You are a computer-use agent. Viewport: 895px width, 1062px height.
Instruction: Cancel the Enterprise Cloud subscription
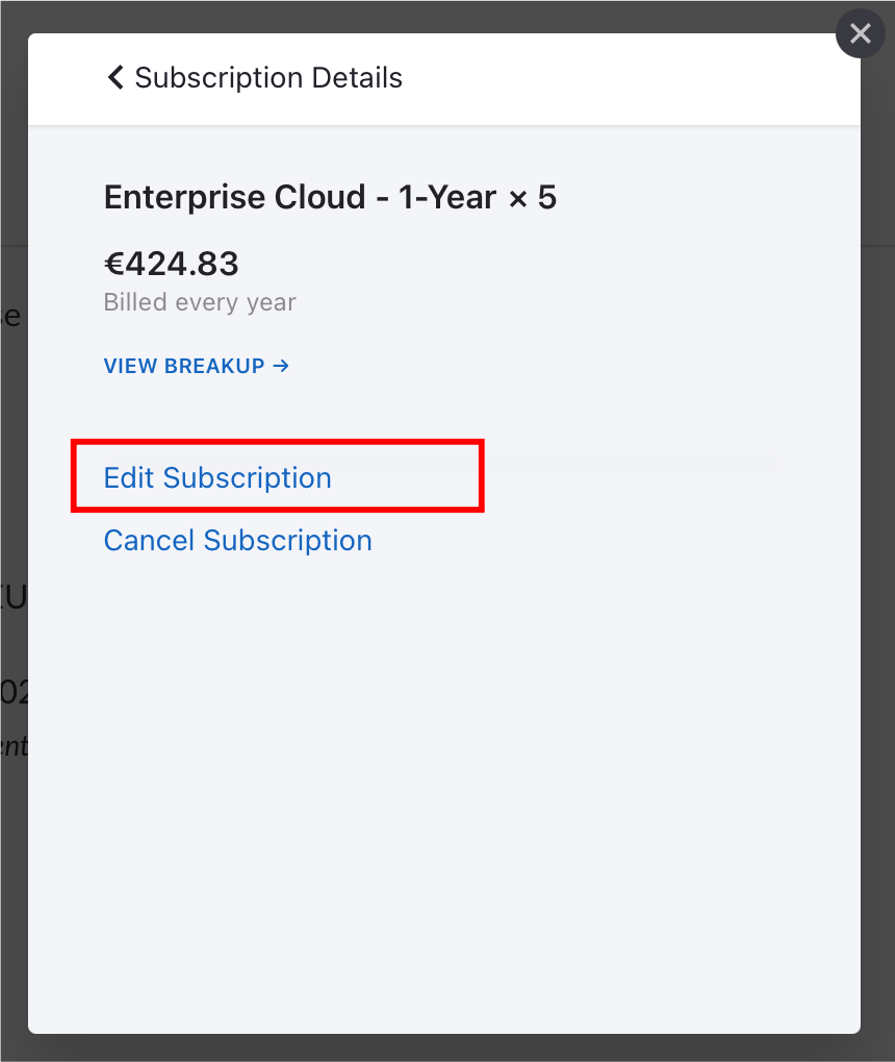[x=237, y=541]
